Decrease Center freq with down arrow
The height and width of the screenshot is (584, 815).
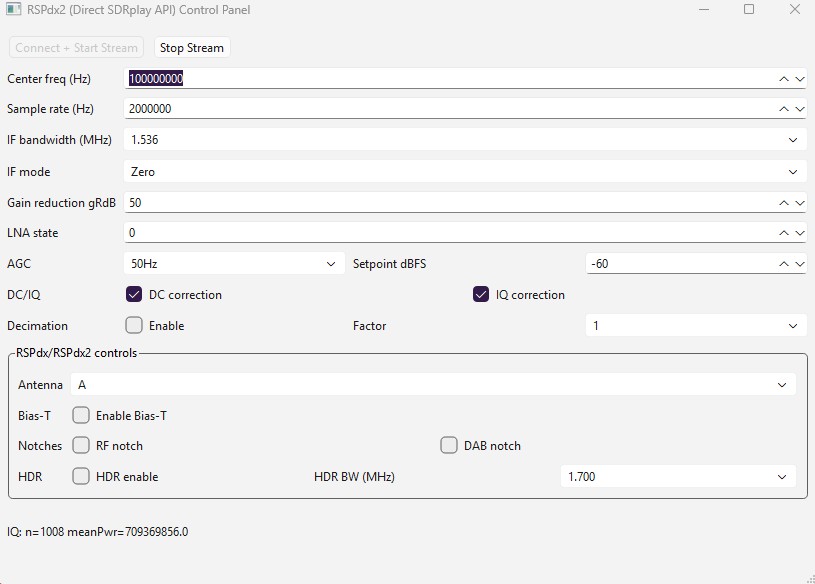click(x=800, y=79)
